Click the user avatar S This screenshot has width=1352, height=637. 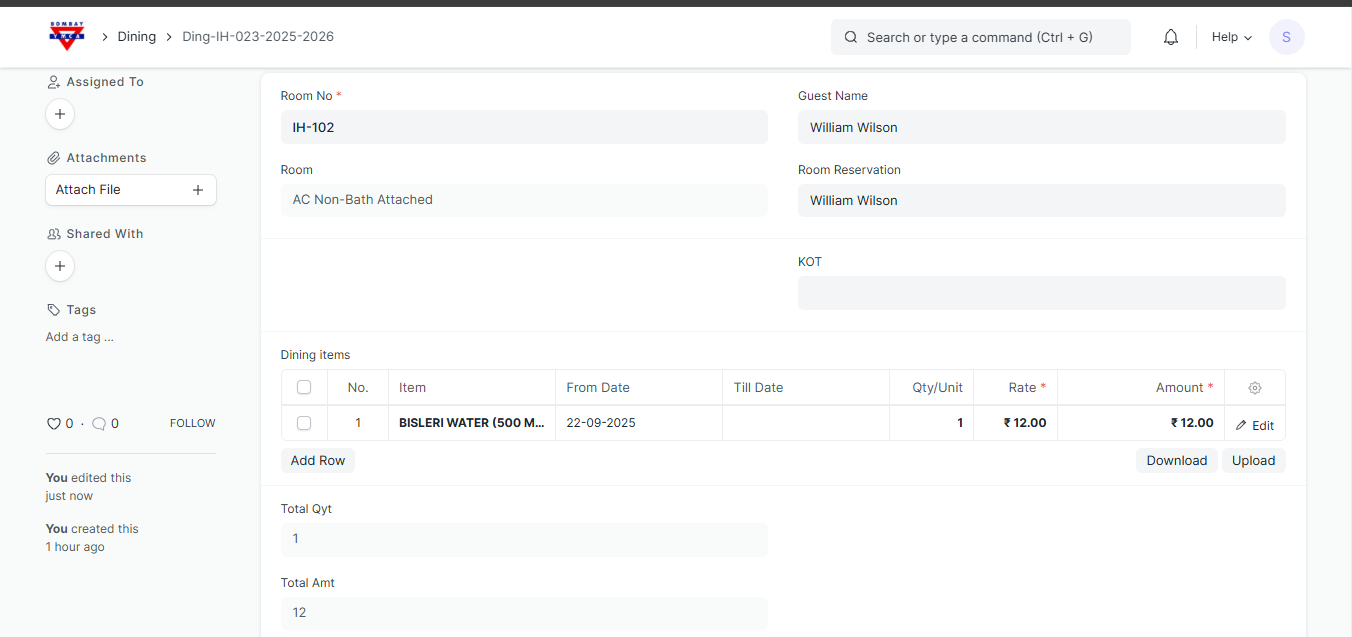1286,37
